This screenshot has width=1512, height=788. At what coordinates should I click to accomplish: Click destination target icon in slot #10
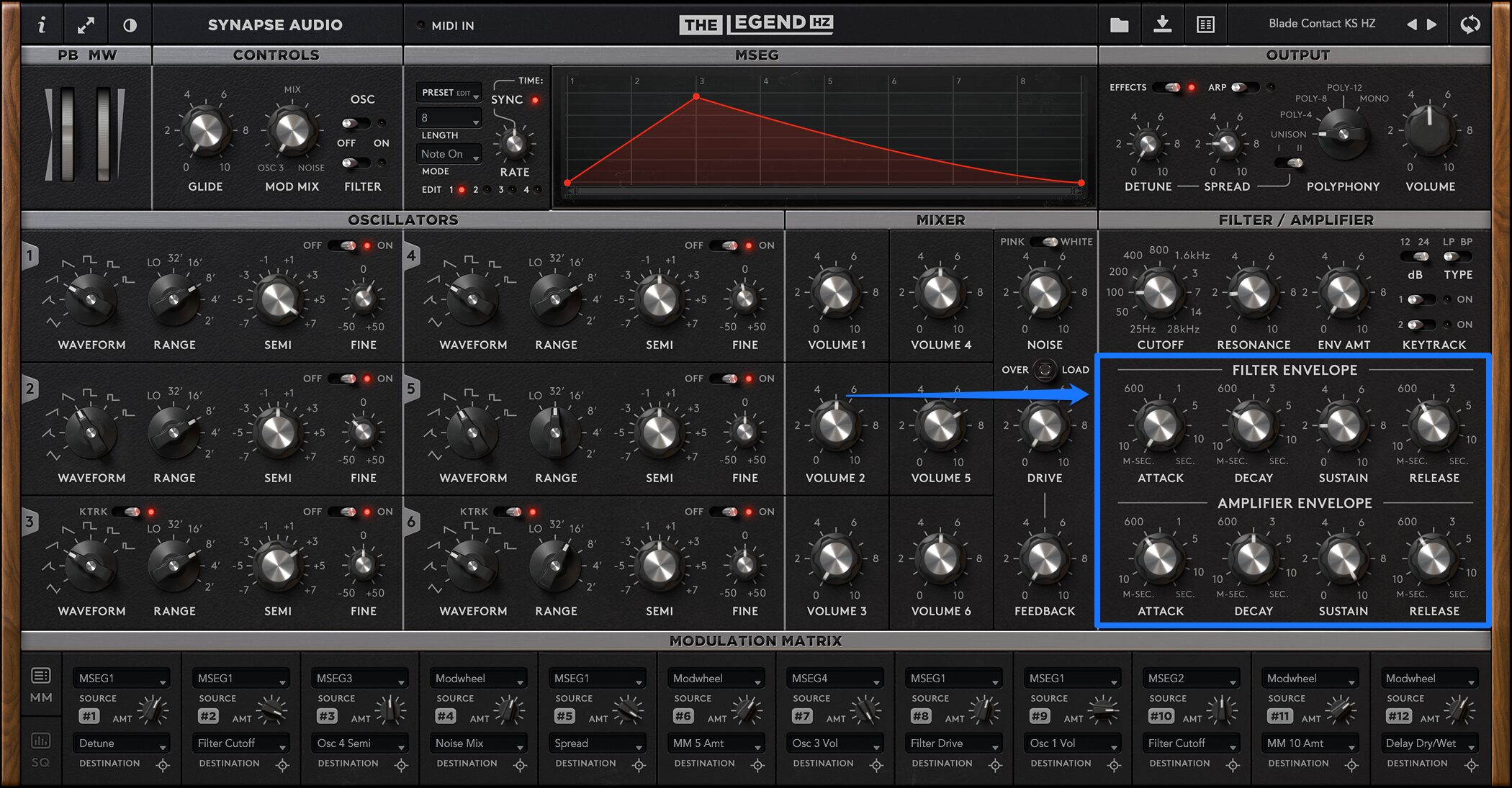pos(1233,765)
